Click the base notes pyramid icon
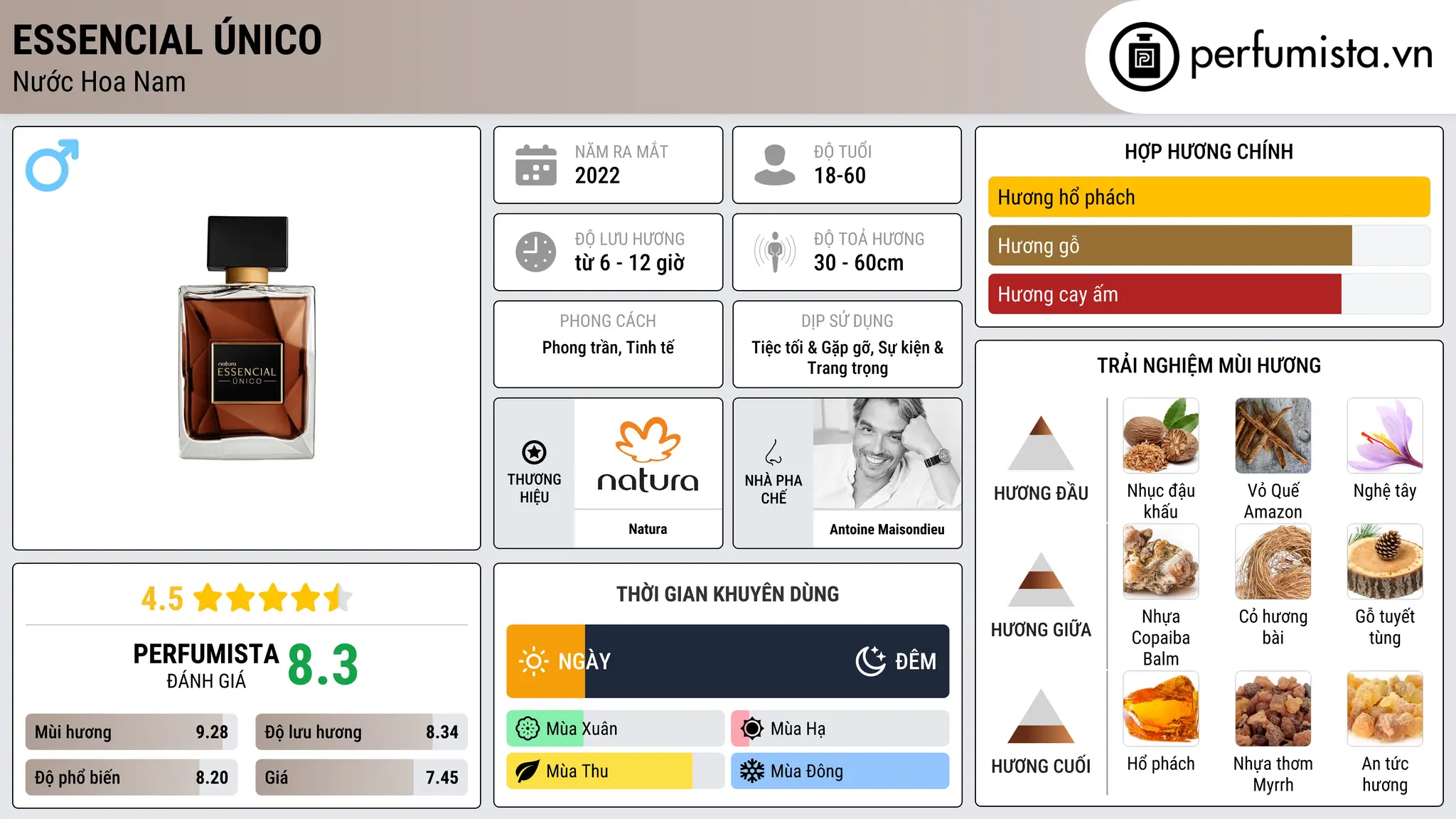1456x819 pixels. click(1041, 716)
